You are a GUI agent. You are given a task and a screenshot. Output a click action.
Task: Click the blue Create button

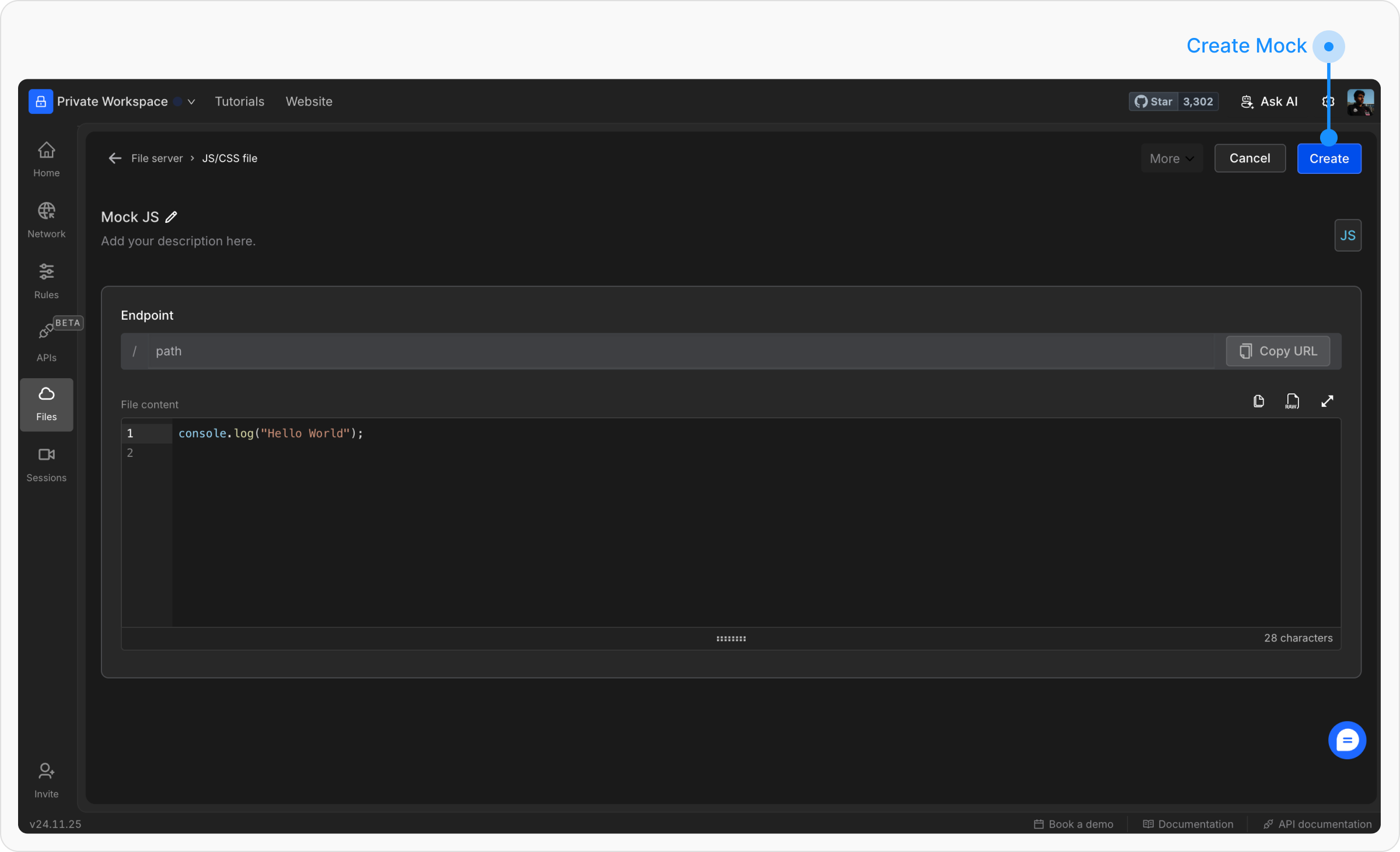1329,159
